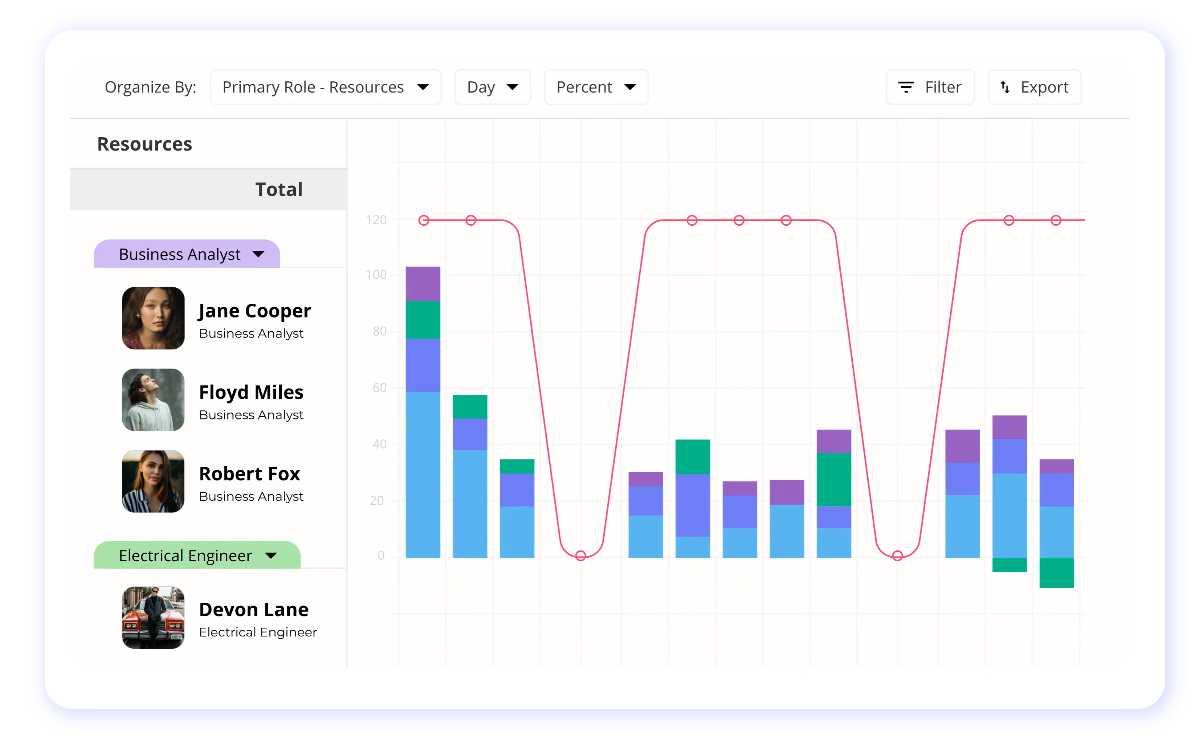This screenshot has width=1203, height=756.
Task: Click the Export button
Action: pos(1034,87)
